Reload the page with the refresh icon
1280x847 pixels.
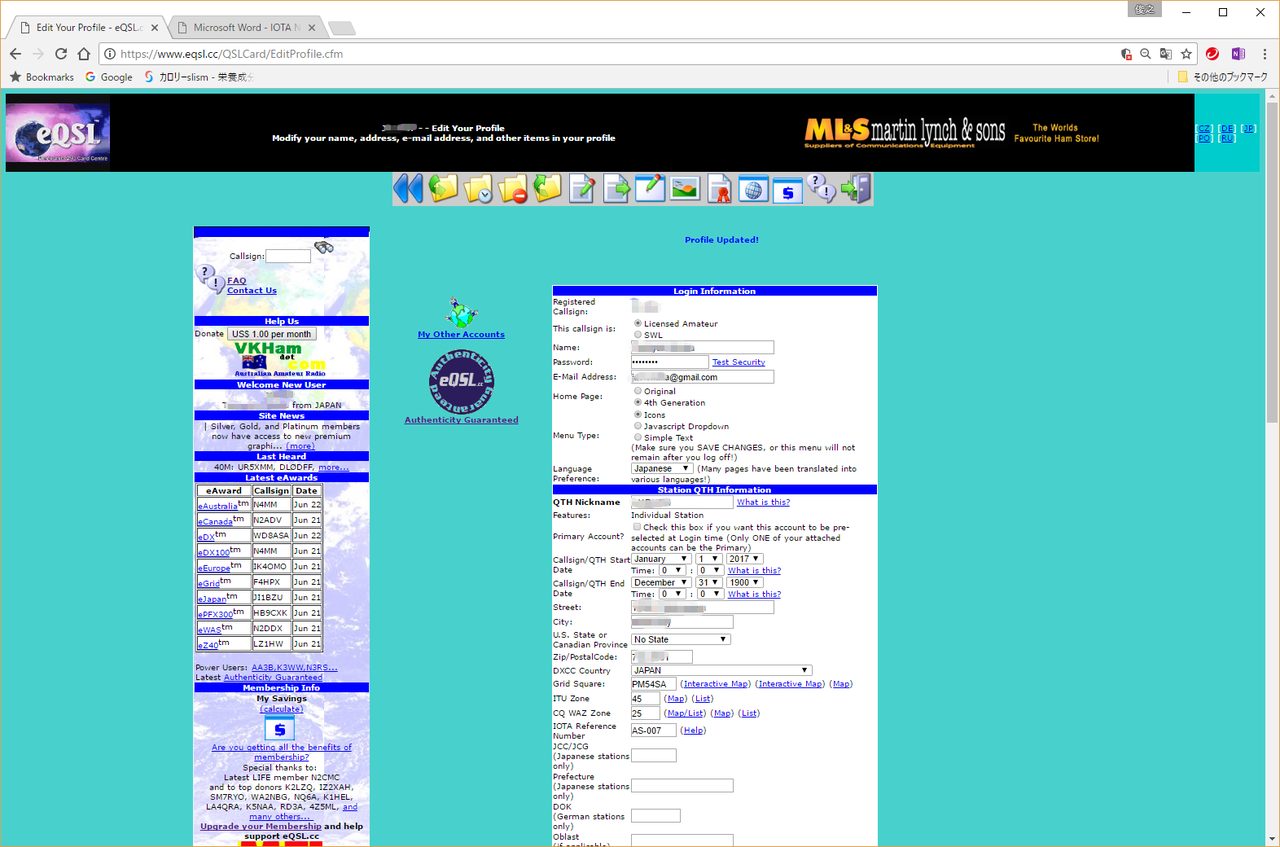[x=61, y=54]
